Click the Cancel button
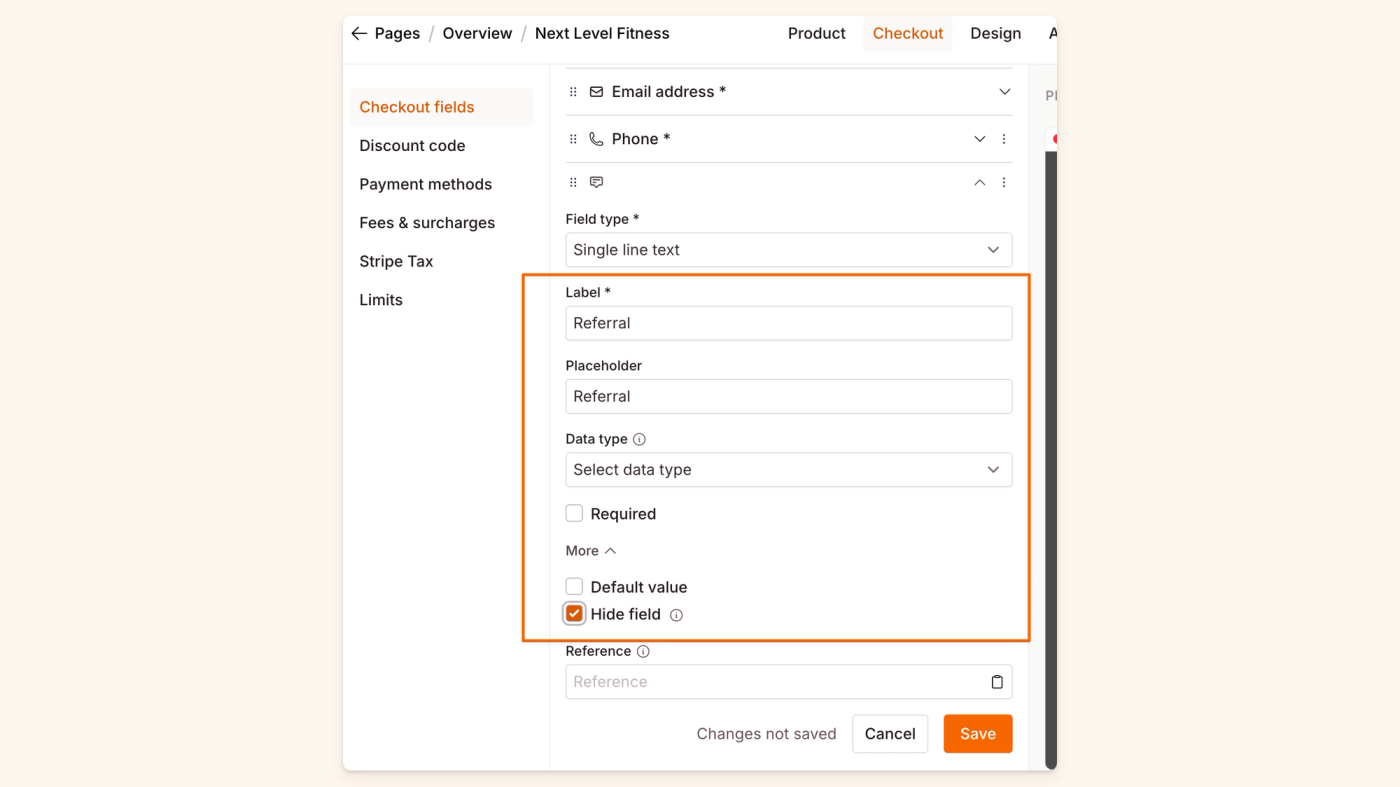The height and width of the screenshot is (787, 1400). coord(890,734)
